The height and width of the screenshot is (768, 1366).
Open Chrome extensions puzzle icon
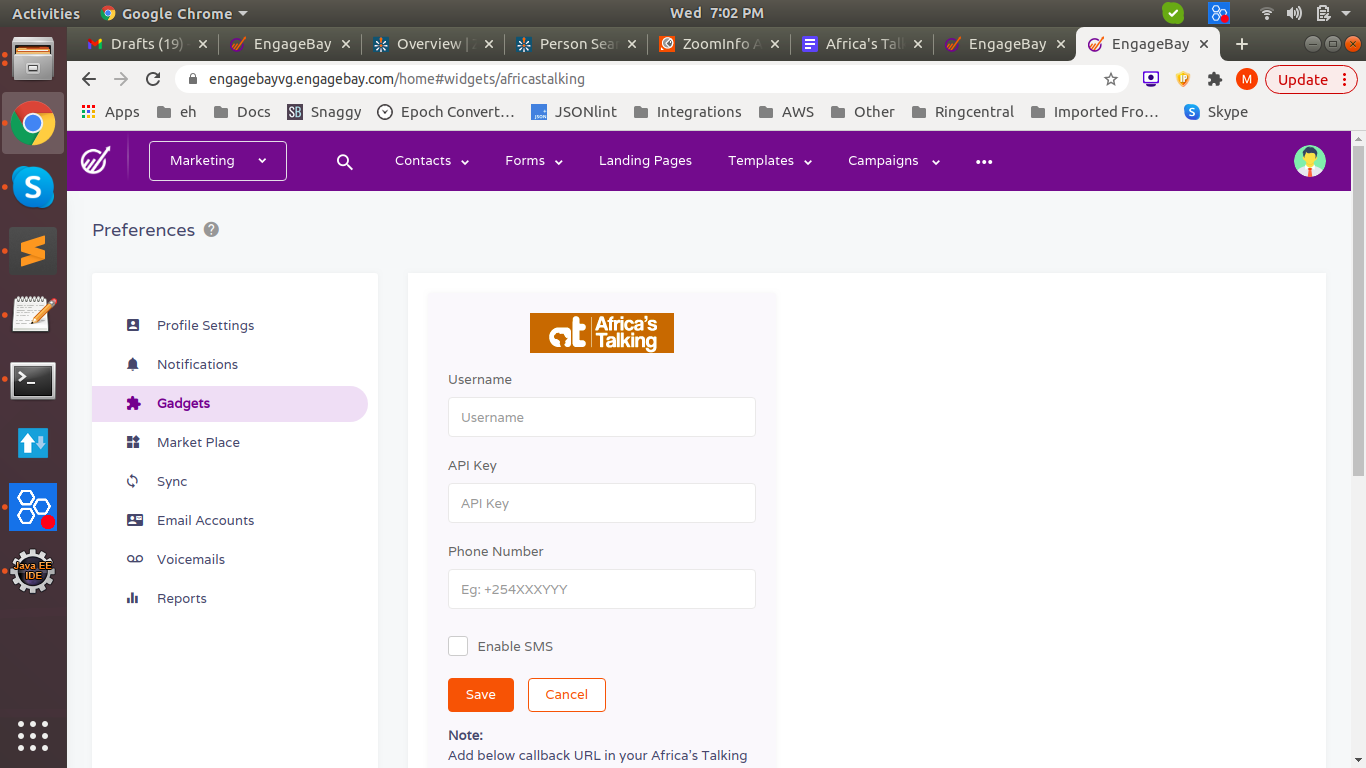[x=1215, y=79]
